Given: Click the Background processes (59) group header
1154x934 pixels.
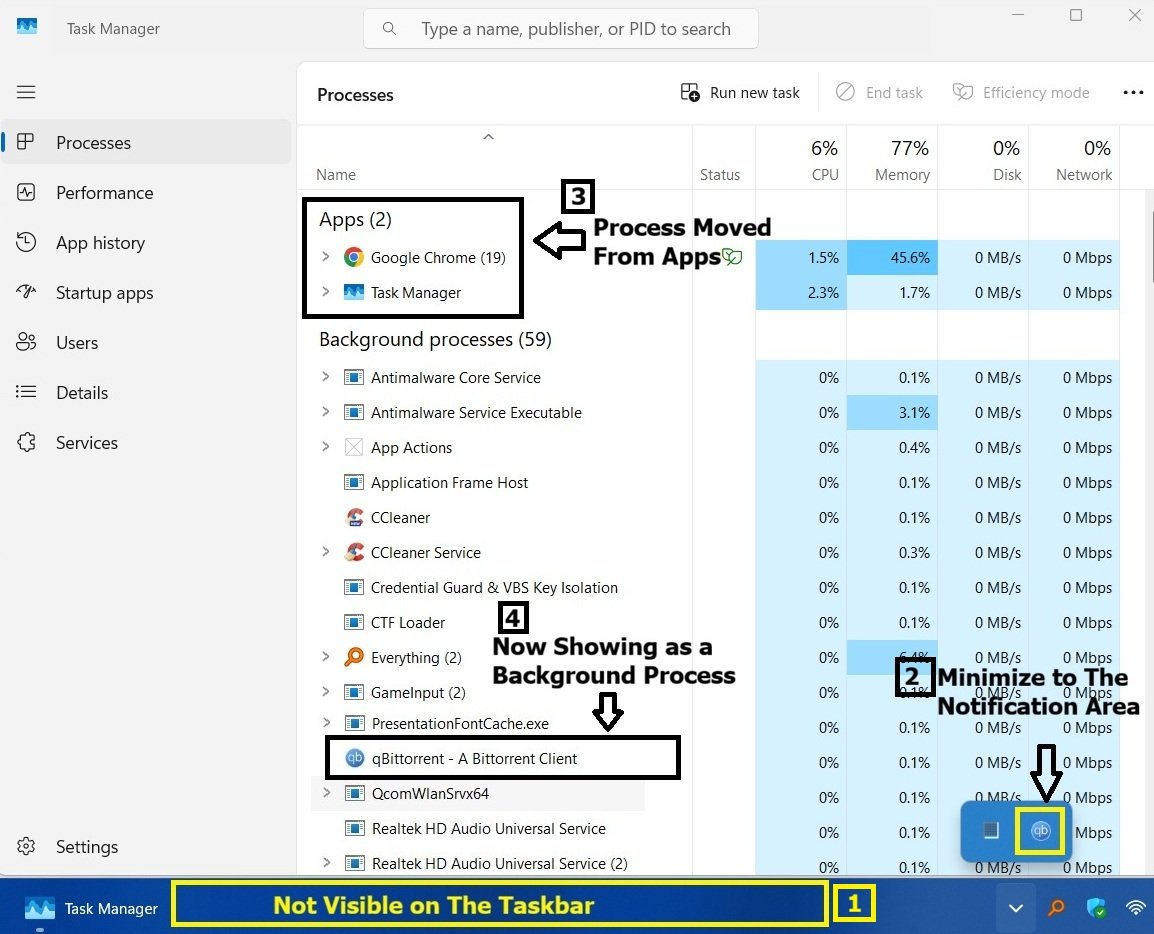Looking at the screenshot, I should 435,339.
